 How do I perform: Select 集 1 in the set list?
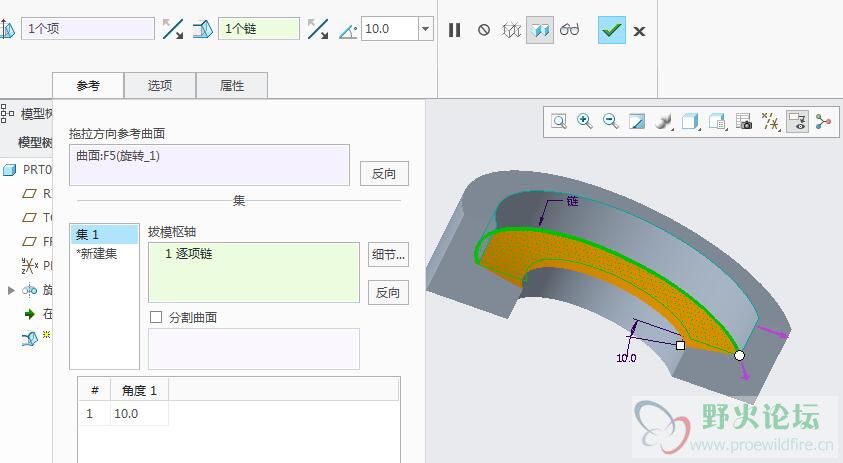(x=104, y=234)
